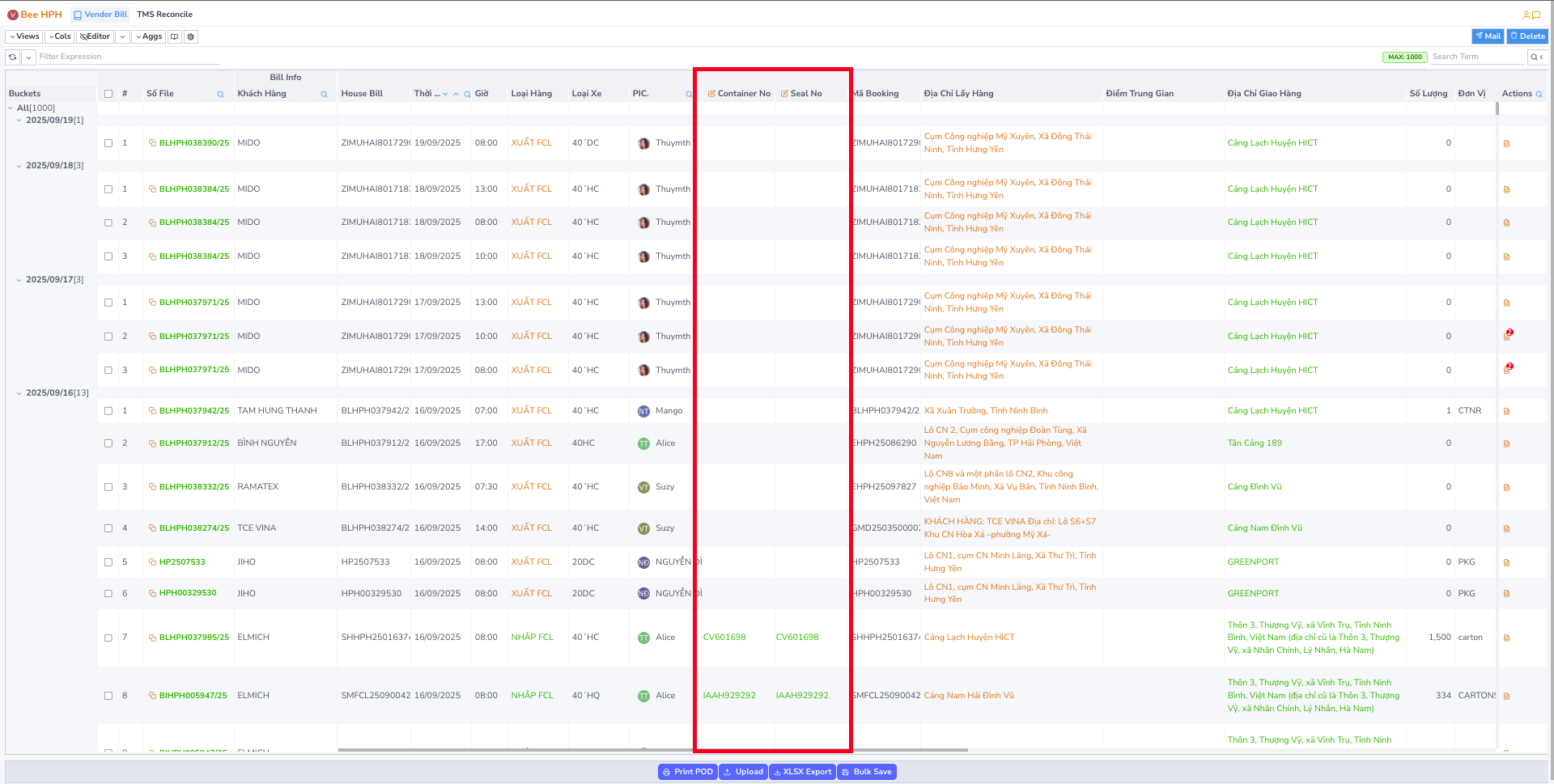Open the chat bubble icon at top right
The width and height of the screenshot is (1554, 784).
pos(1536,15)
